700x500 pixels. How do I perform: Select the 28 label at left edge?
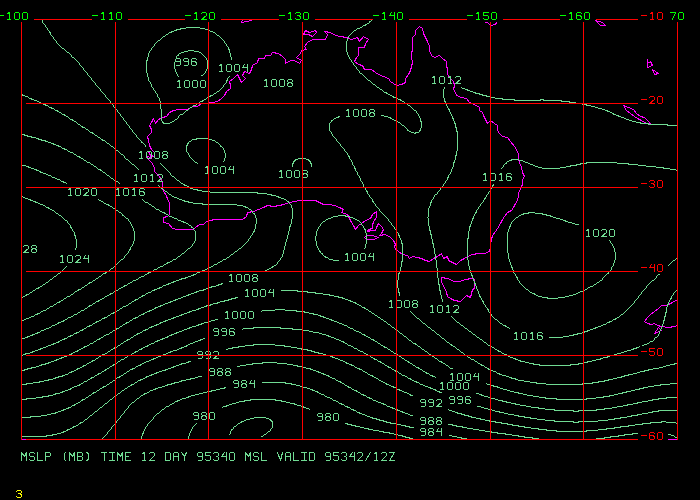point(30,249)
